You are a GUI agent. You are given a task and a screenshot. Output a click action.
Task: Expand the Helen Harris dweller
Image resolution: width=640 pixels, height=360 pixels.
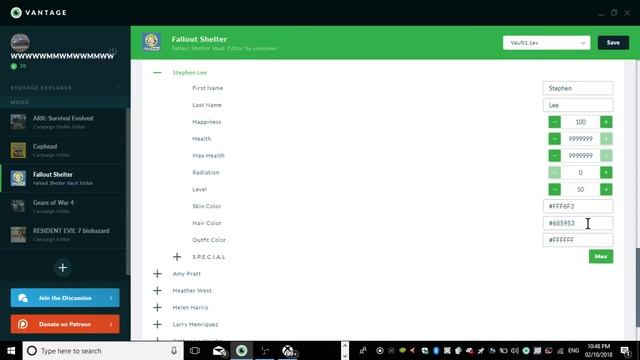tap(158, 307)
